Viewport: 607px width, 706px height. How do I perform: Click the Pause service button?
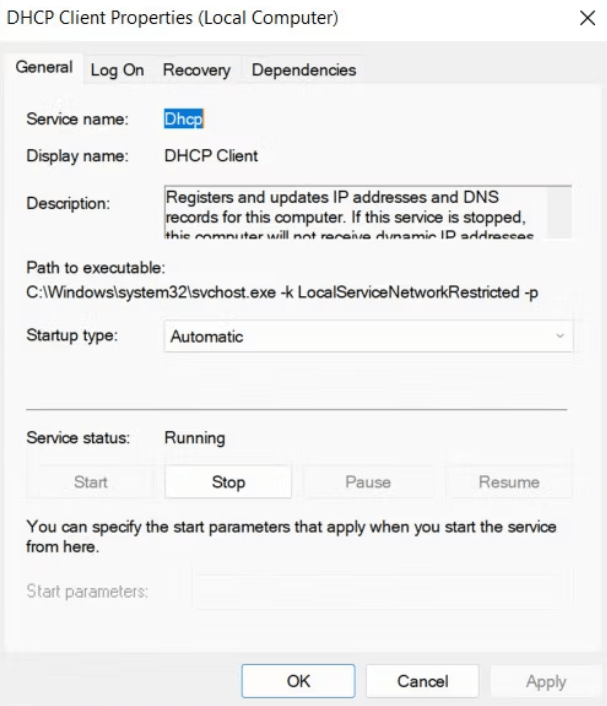coord(368,482)
